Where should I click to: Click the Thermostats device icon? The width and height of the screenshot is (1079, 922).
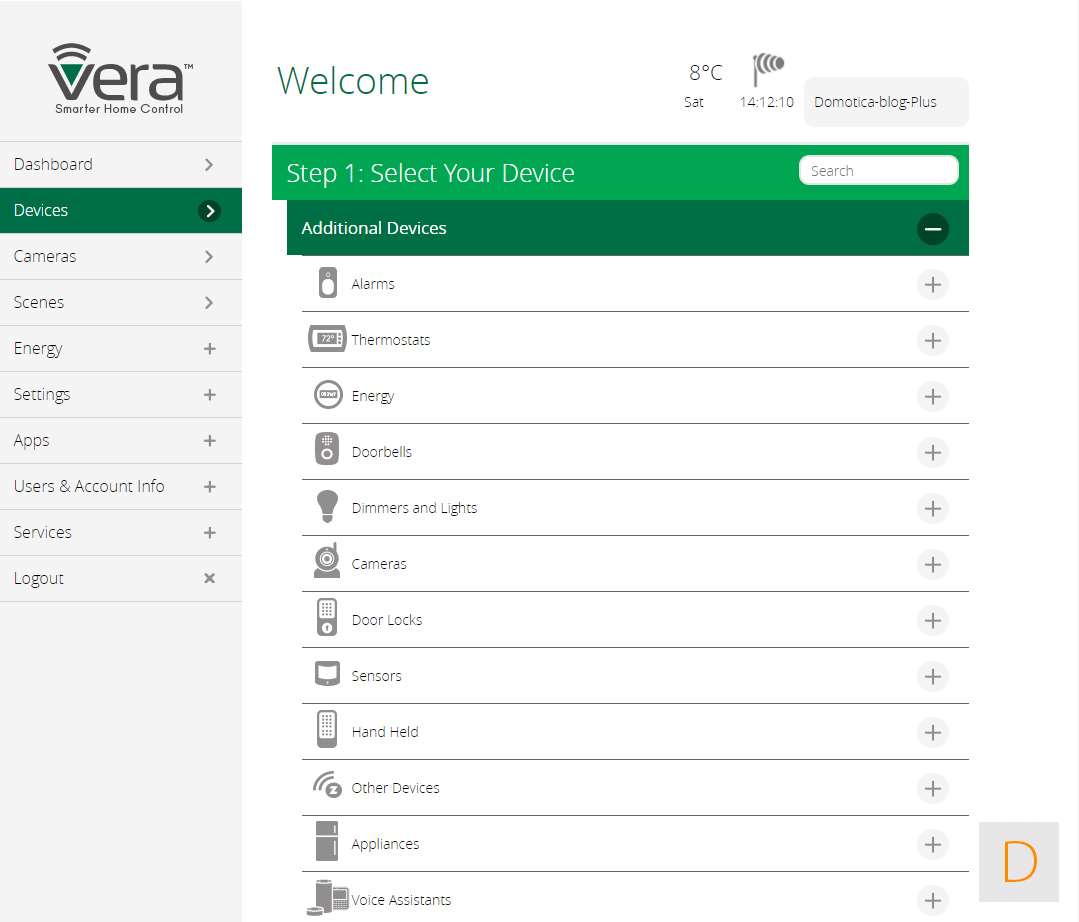[x=327, y=340]
